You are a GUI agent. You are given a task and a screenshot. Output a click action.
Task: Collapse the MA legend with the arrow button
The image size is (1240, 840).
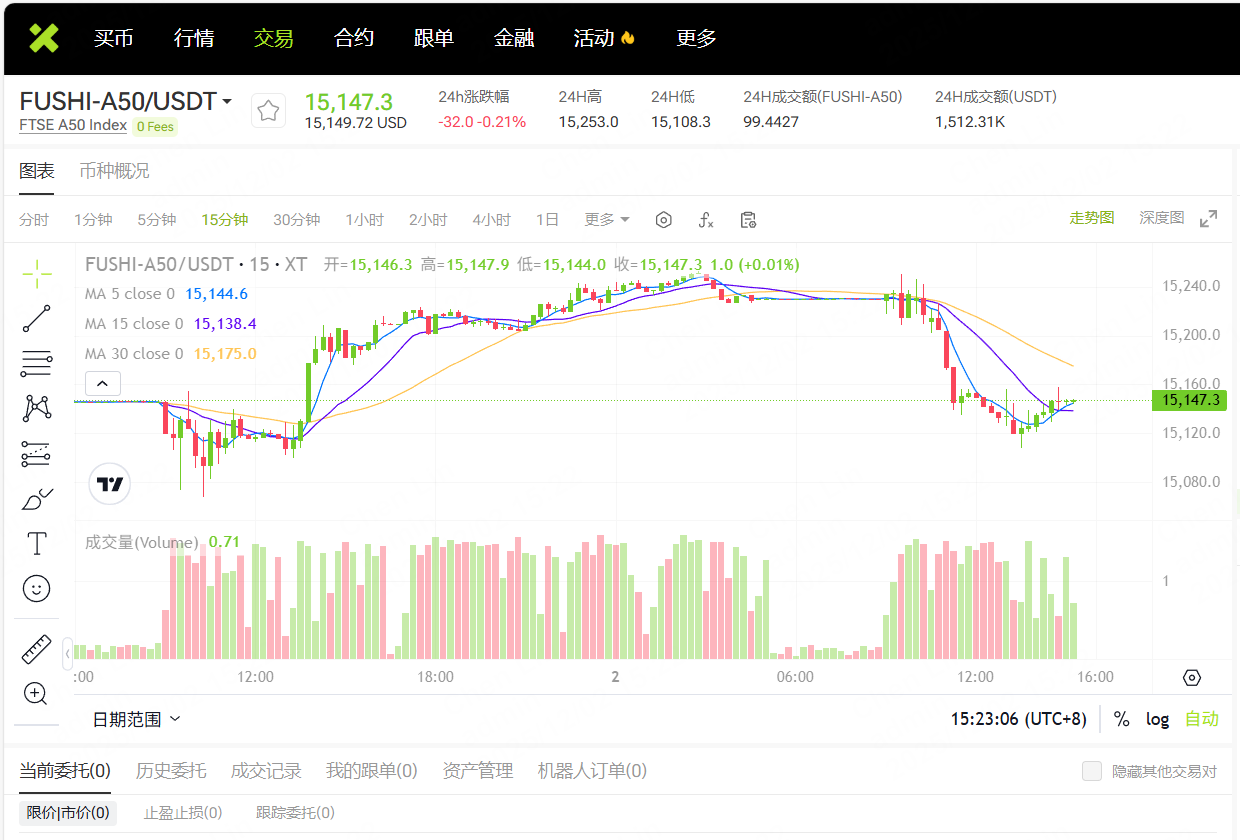[x=102, y=383]
